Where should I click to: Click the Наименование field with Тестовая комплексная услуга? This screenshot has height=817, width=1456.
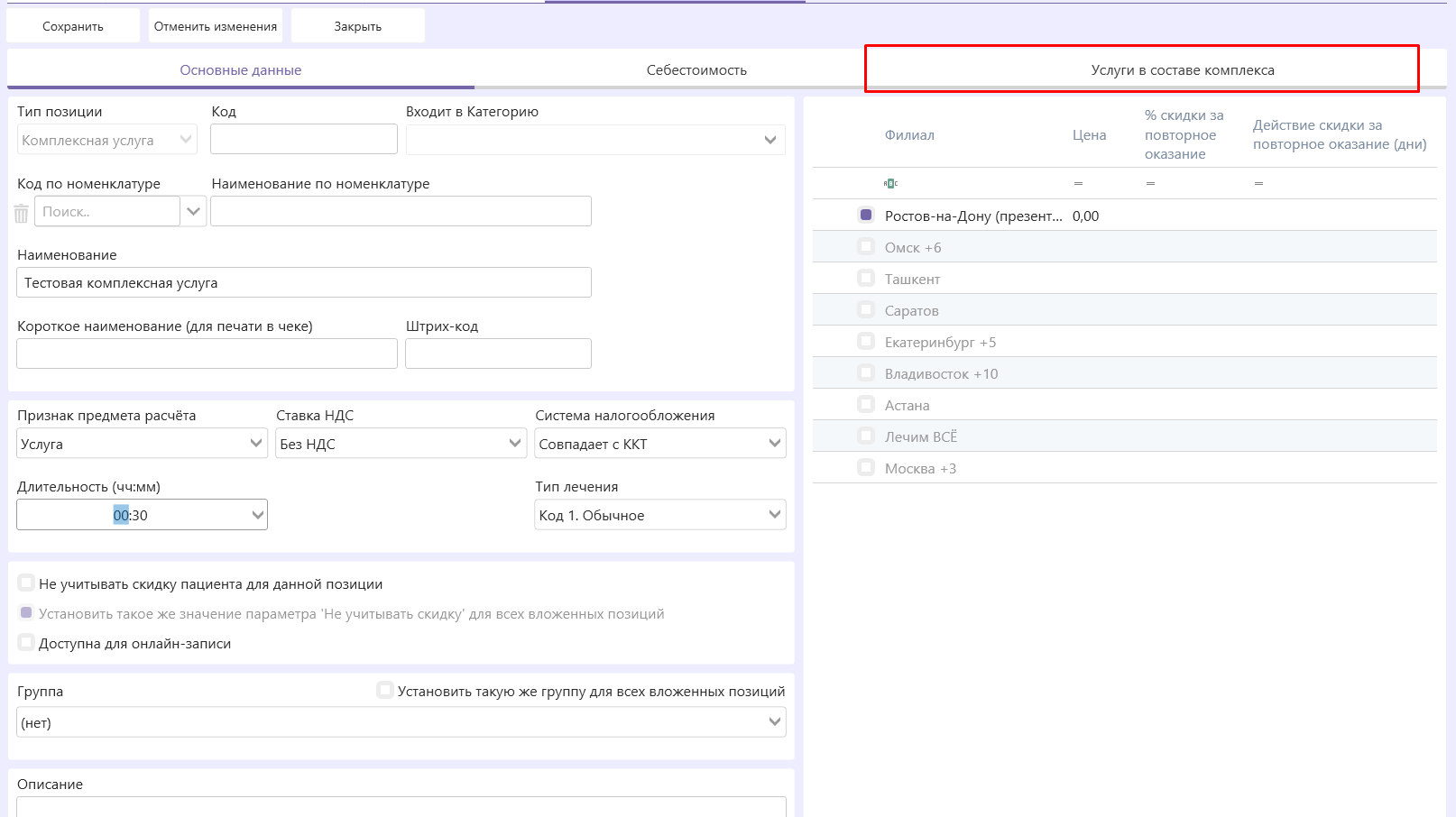[x=304, y=282]
